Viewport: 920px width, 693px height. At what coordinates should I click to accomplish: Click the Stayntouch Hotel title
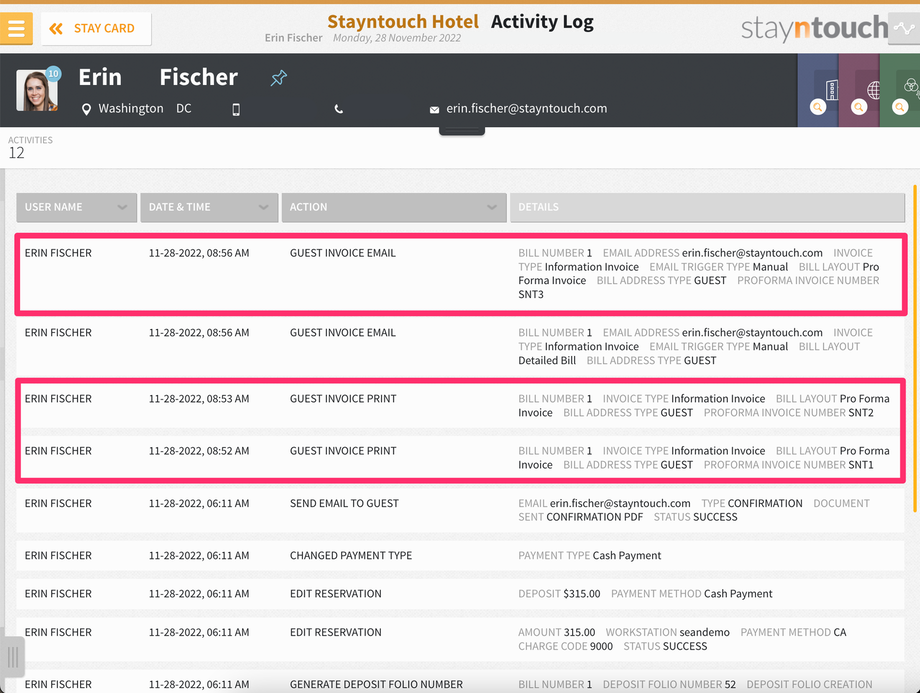pos(403,22)
